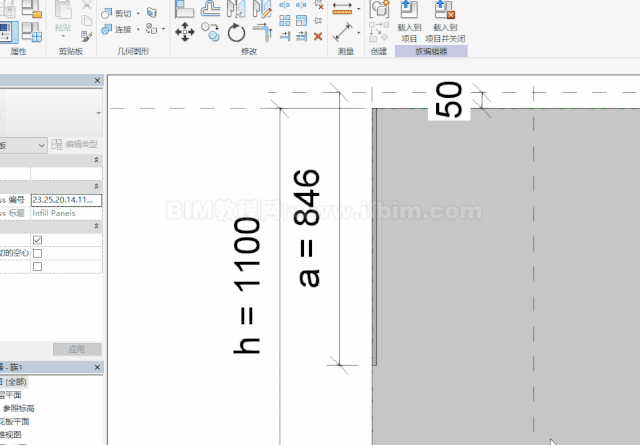Select the Align tool icon

pyautogui.click(x=184, y=9)
